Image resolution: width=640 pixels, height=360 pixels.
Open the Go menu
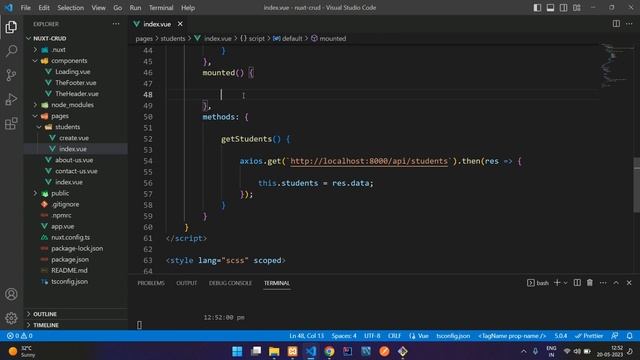118,8
